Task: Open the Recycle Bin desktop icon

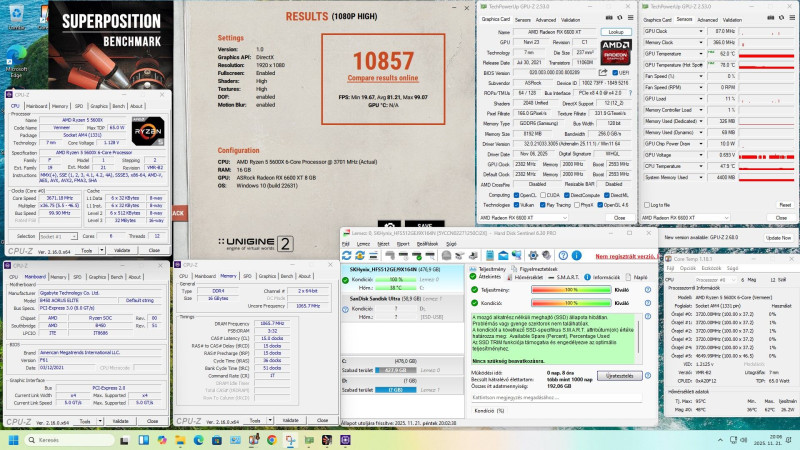Action: coord(16,16)
